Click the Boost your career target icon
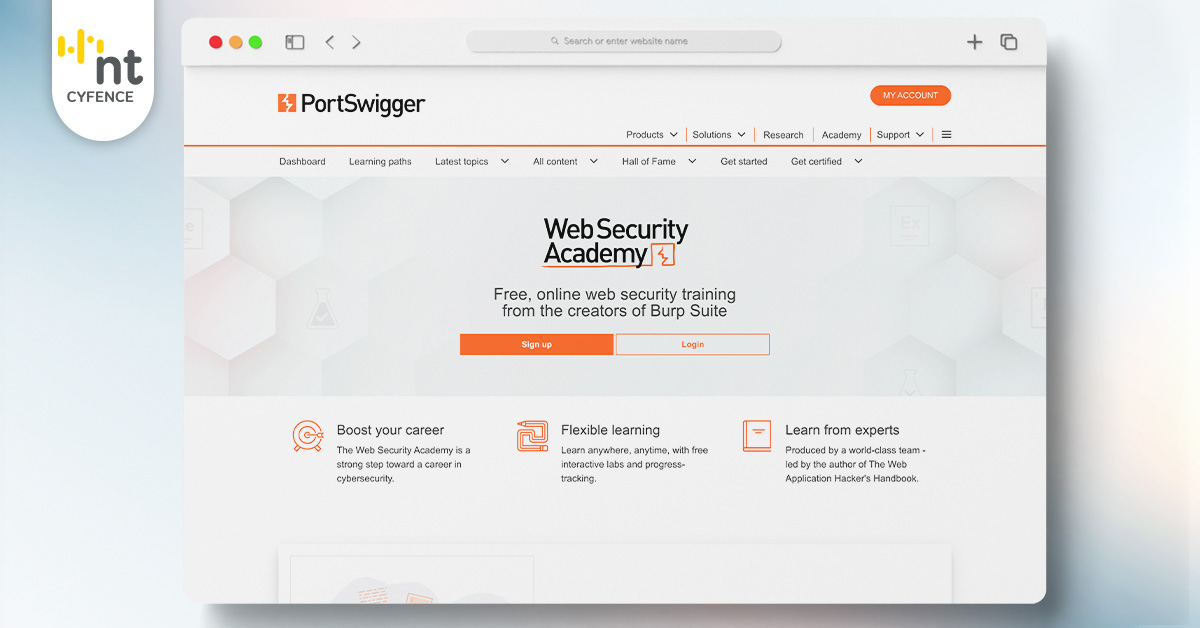Image resolution: width=1200 pixels, height=628 pixels. [308, 436]
